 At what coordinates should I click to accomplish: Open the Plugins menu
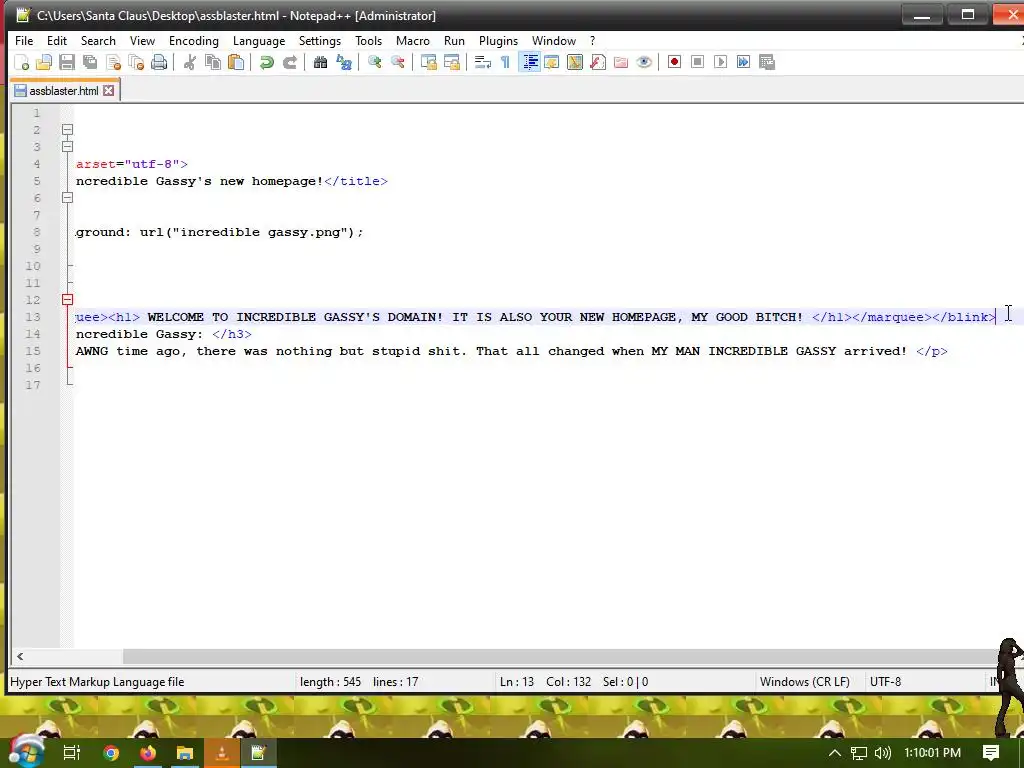(x=498, y=40)
